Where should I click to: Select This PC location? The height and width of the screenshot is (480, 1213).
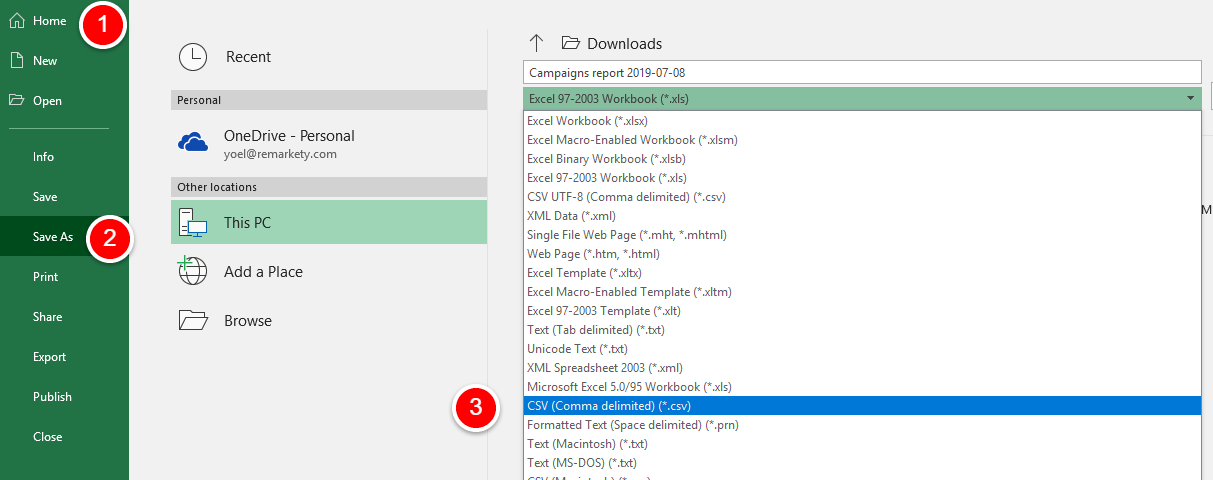click(329, 222)
